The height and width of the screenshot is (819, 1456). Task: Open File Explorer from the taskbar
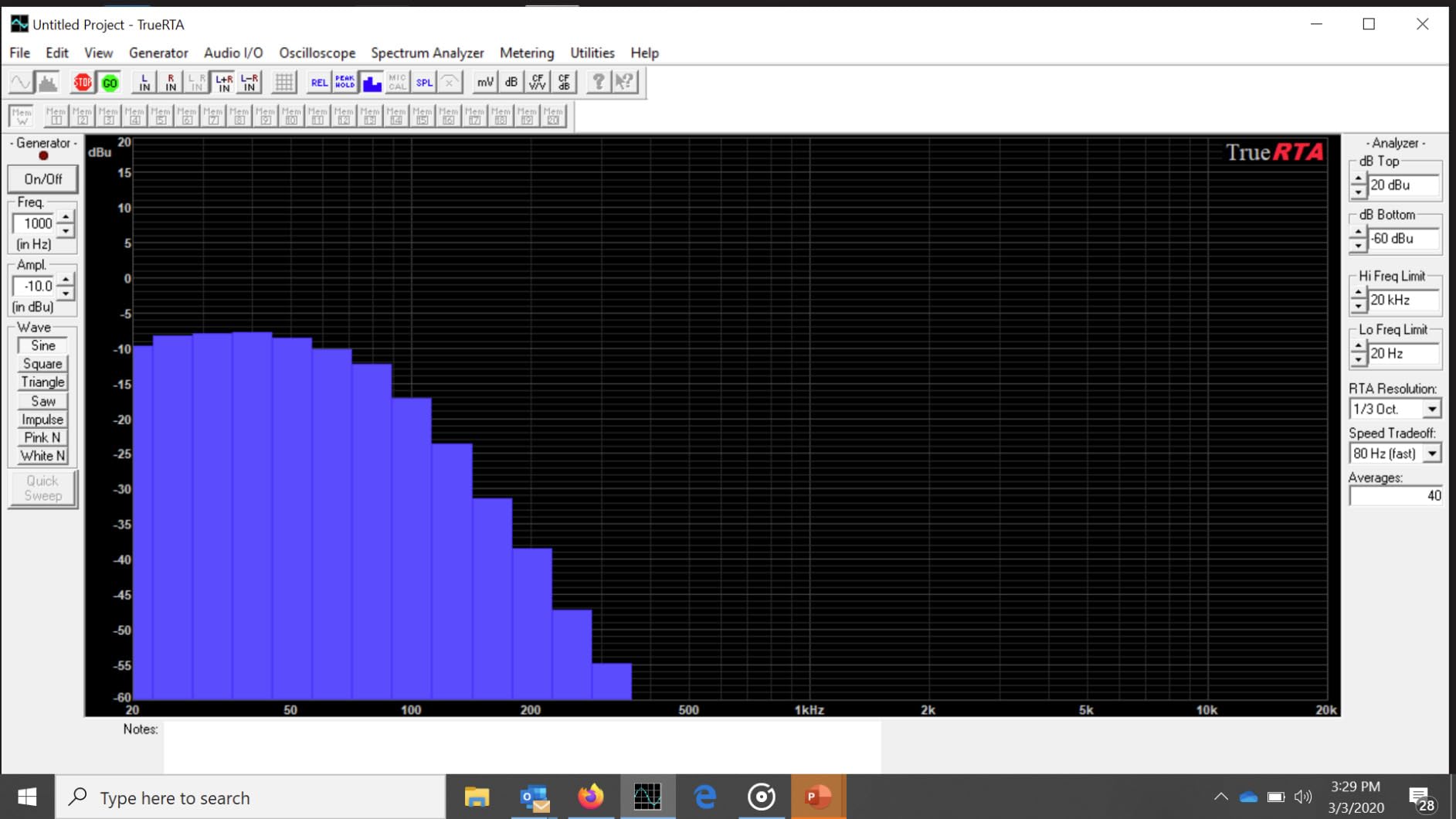477,797
